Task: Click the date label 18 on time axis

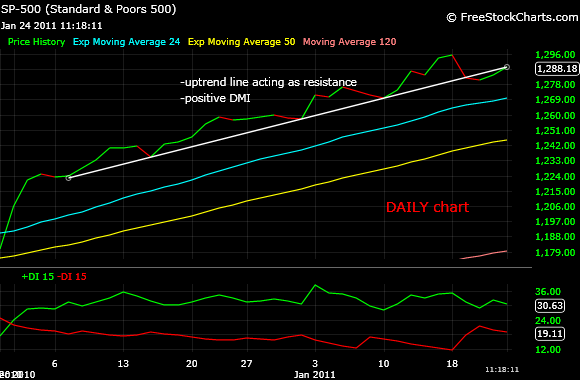Action: tap(452, 364)
